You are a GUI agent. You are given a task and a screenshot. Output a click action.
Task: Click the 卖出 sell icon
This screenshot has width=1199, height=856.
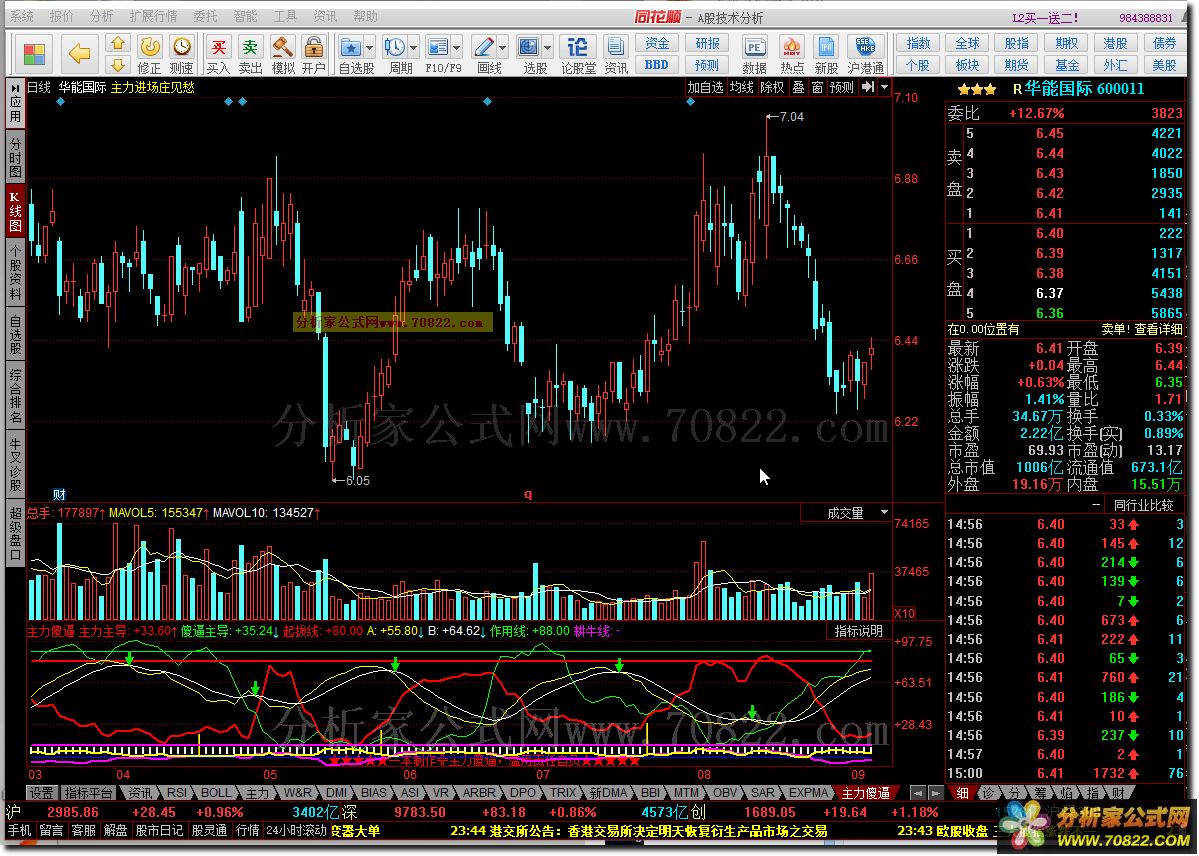coord(250,47)
